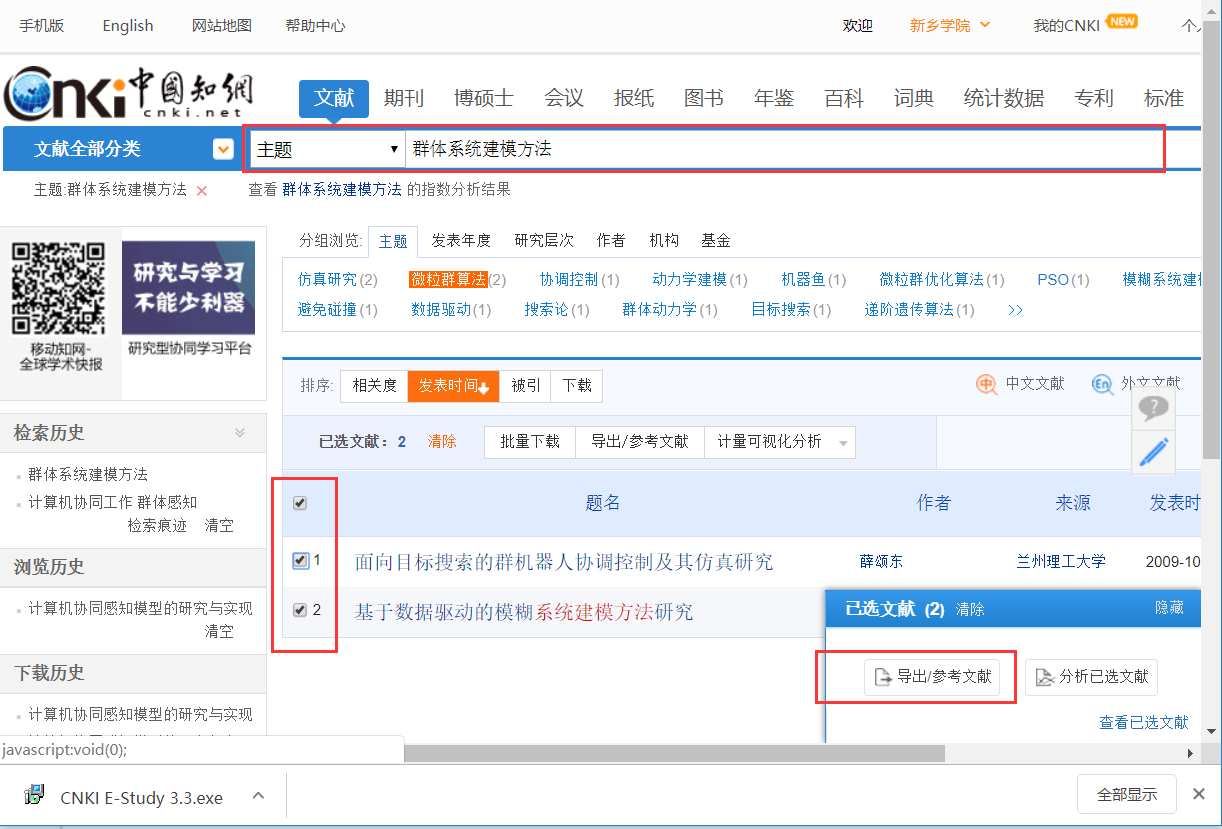Sort results by 被引 citations

525,385
